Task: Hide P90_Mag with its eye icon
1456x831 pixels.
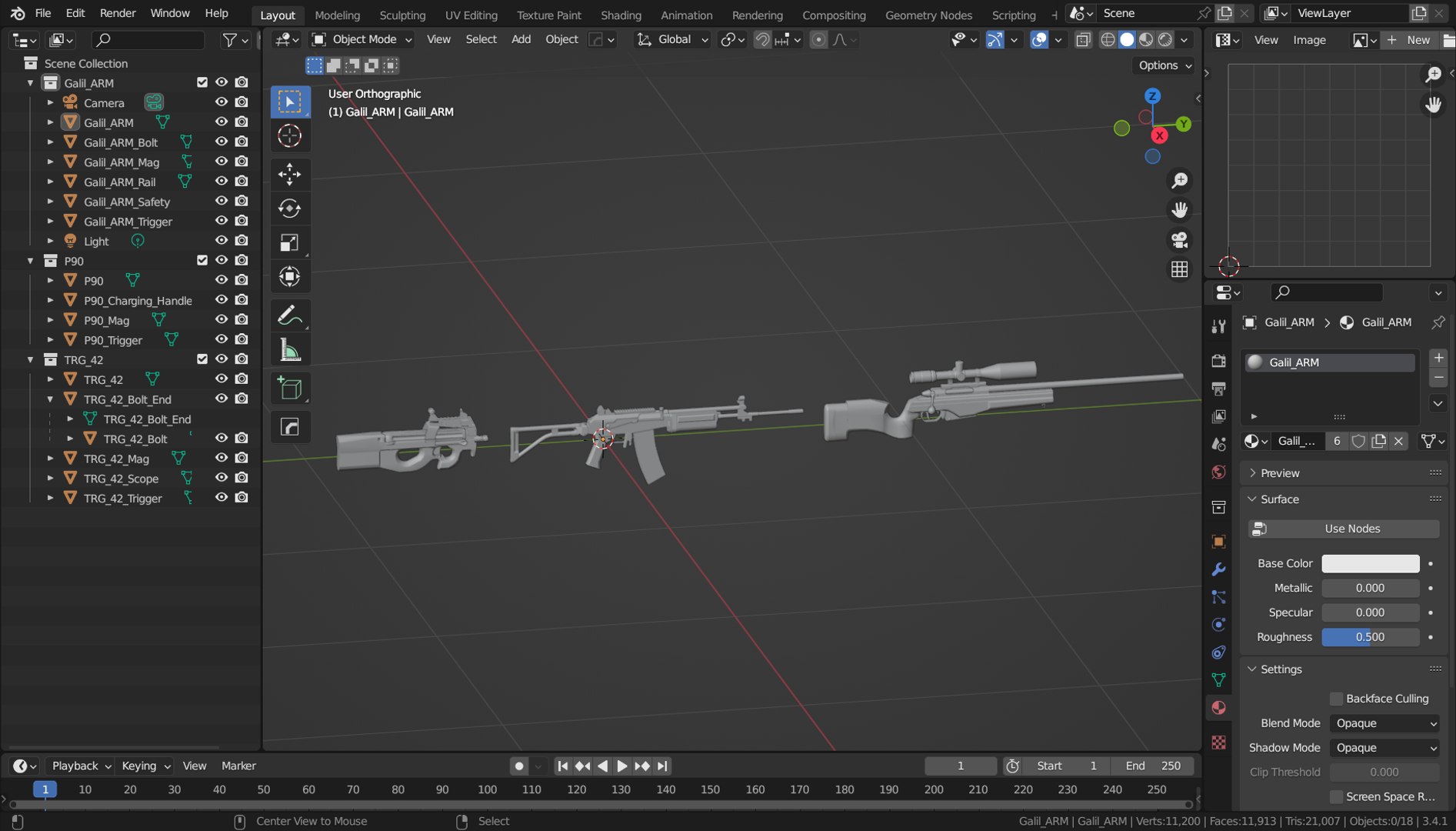Action: 222,319
